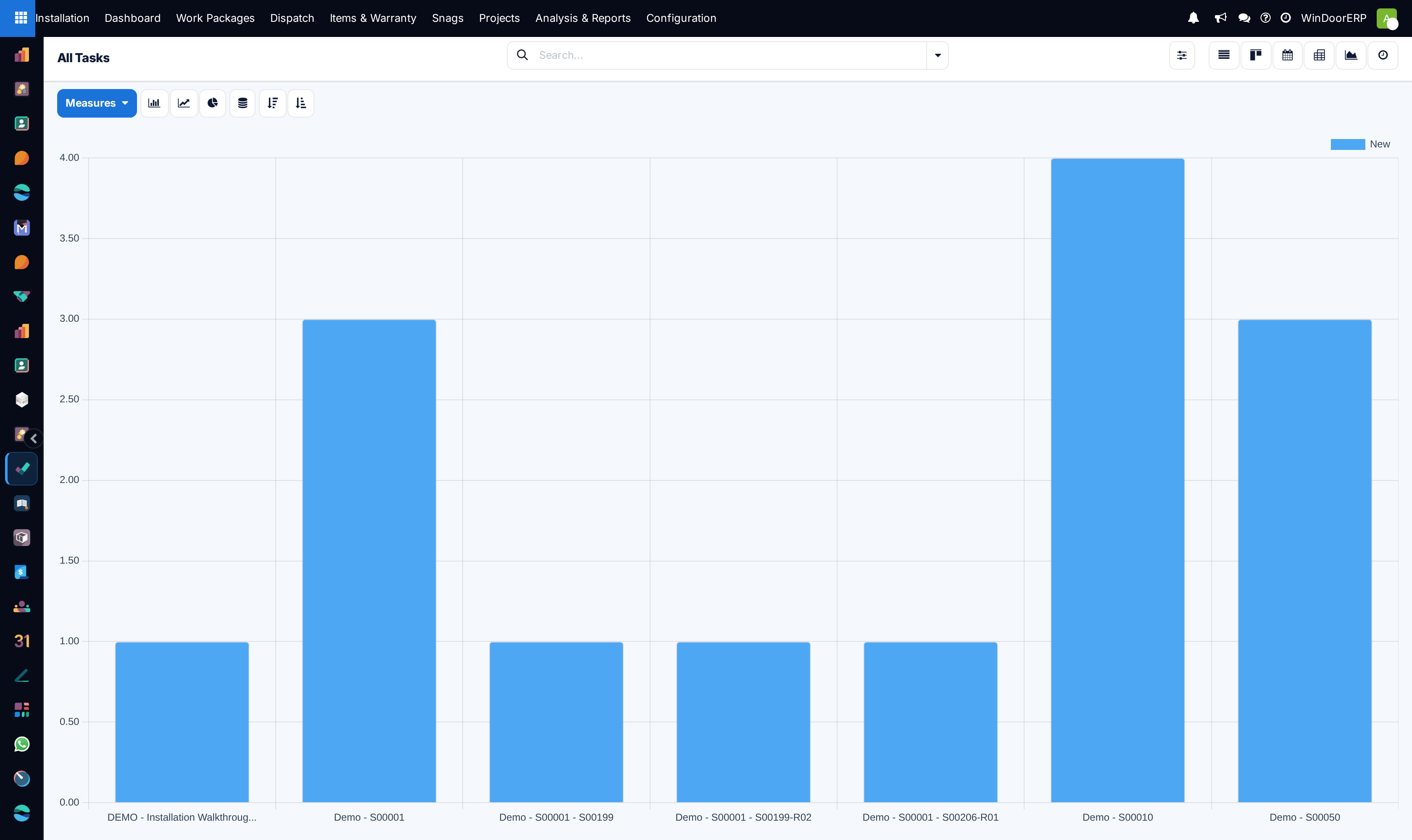Viewport: 1412px width, 840px height.
Task: Open the Work Packages menu
Action: 215,18
